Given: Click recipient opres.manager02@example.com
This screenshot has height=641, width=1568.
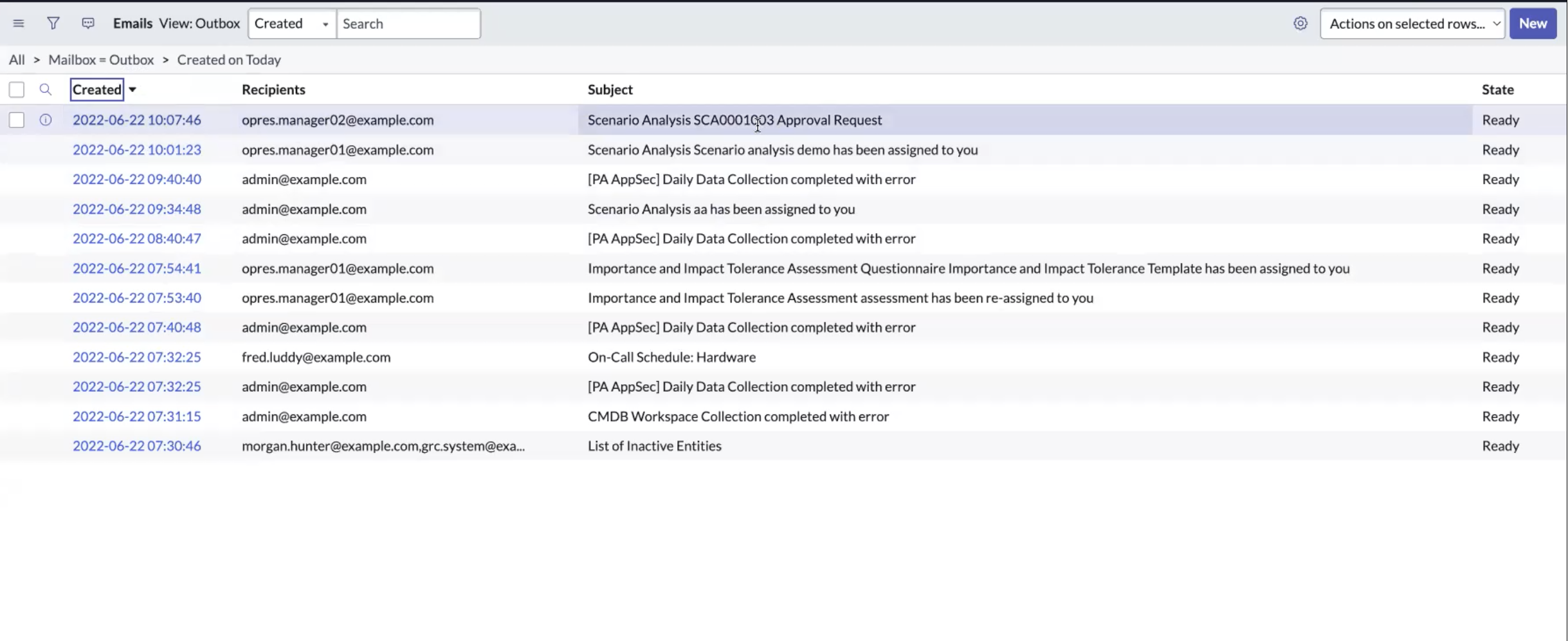Looking at the screenshot, I should pyautogui.click(x=338, y=120).
